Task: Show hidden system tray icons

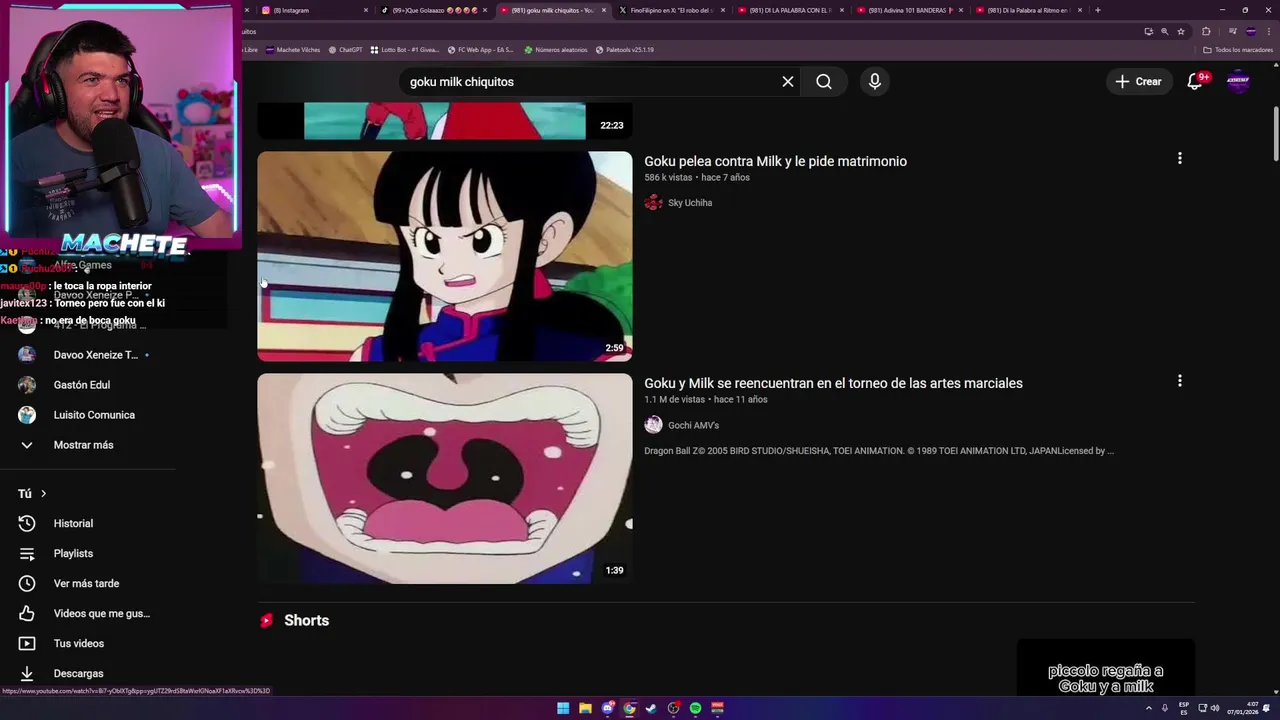Action: [x=1149, y=708]
